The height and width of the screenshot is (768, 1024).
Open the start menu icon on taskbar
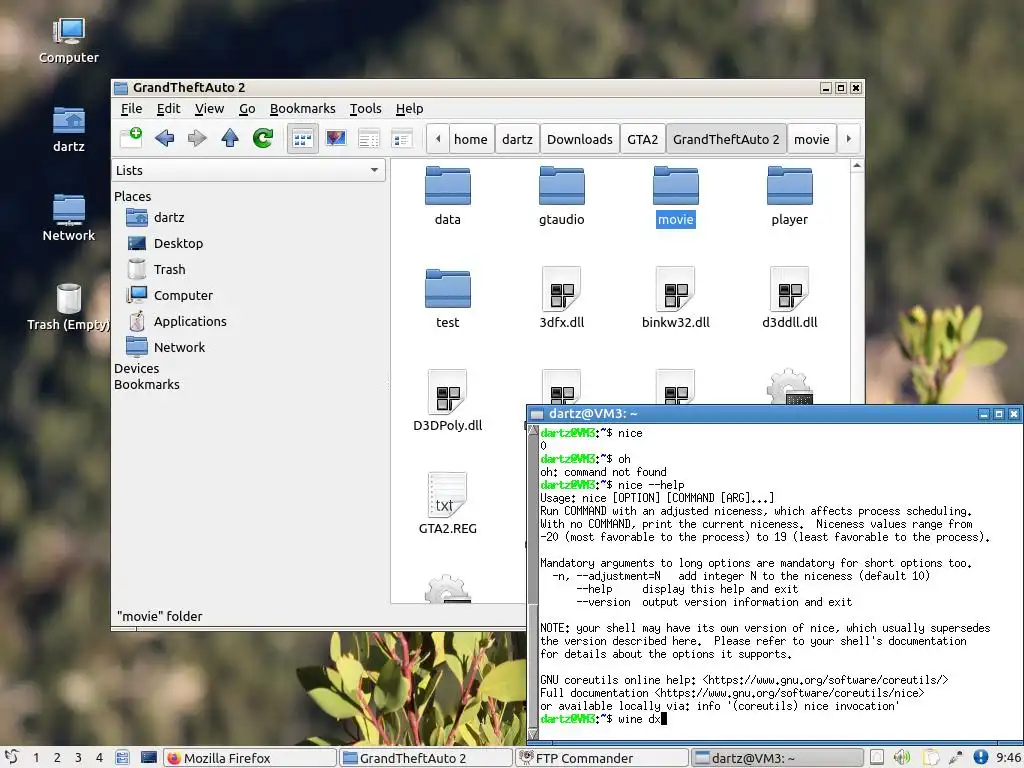coord(12,758)
